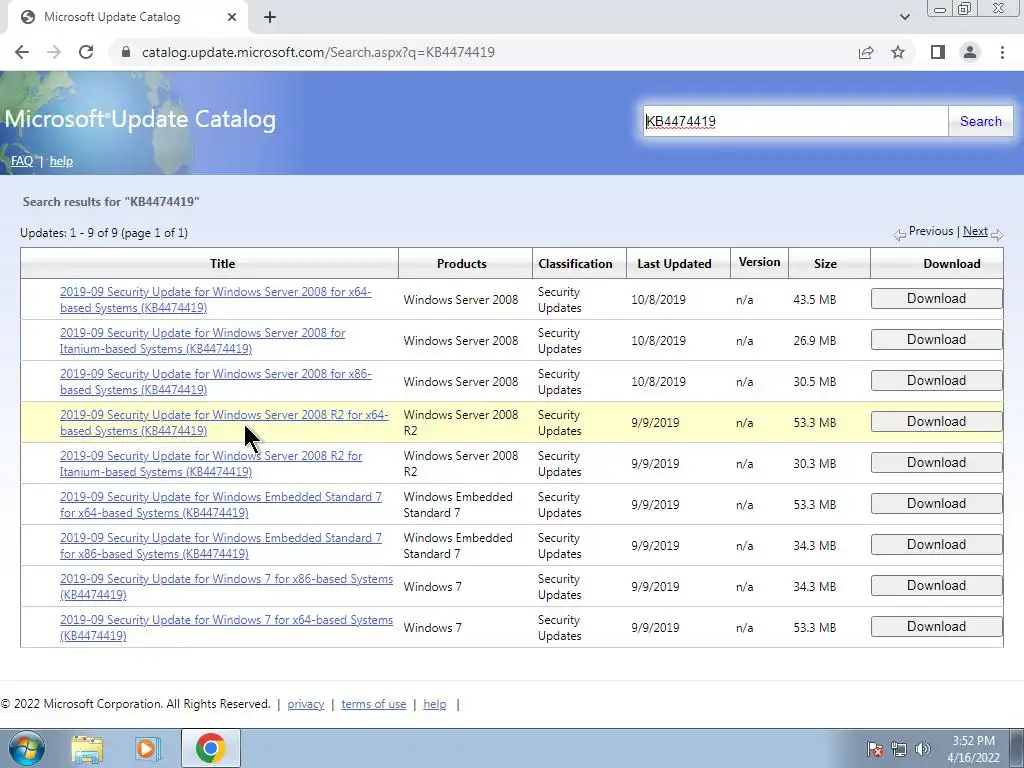Reload the page with the refresh icon
This screenshot has width=1024, height=768.
click(86, 52)
